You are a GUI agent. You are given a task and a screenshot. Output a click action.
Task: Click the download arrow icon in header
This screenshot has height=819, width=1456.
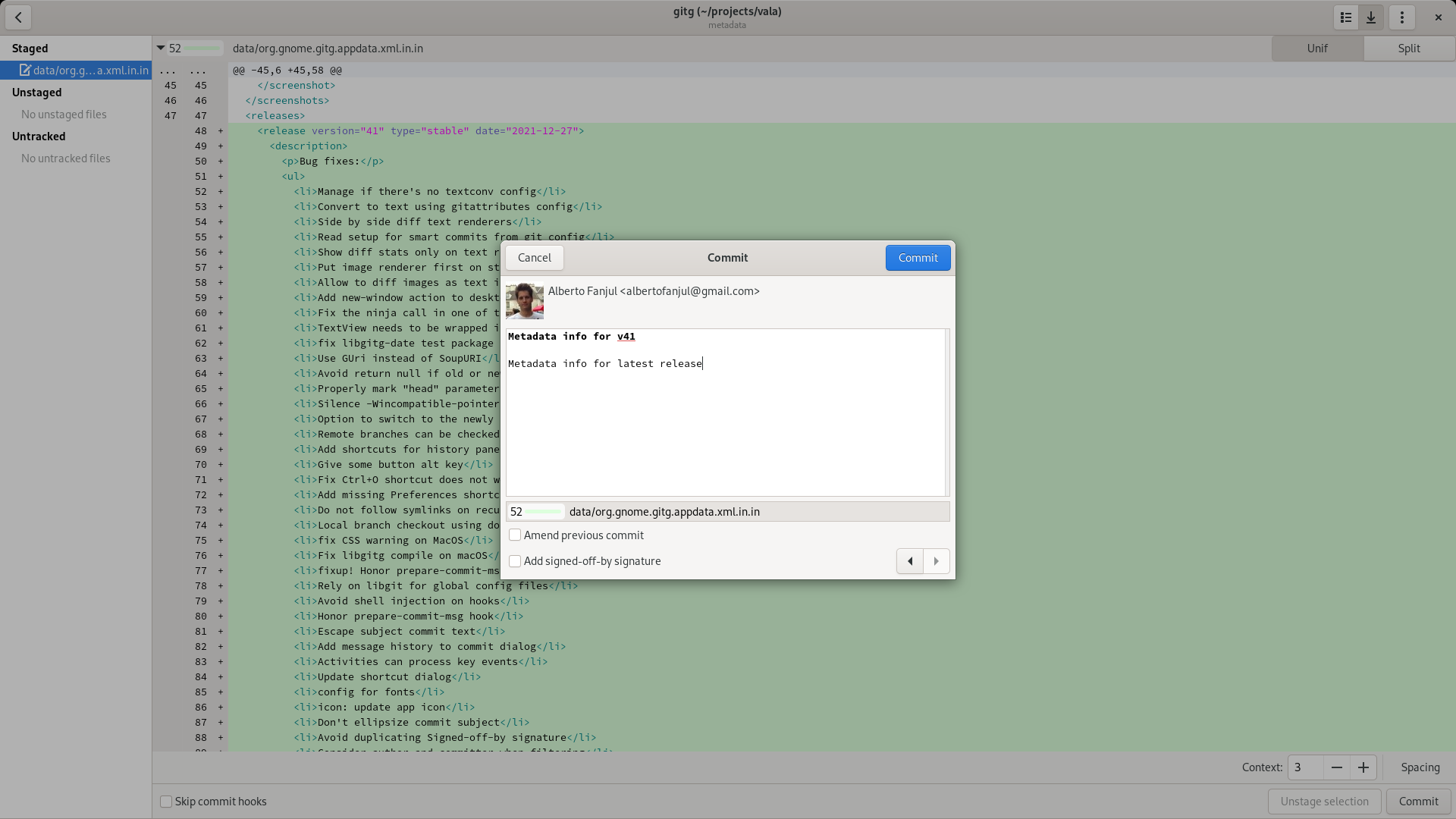click(x=1371, y=17)
